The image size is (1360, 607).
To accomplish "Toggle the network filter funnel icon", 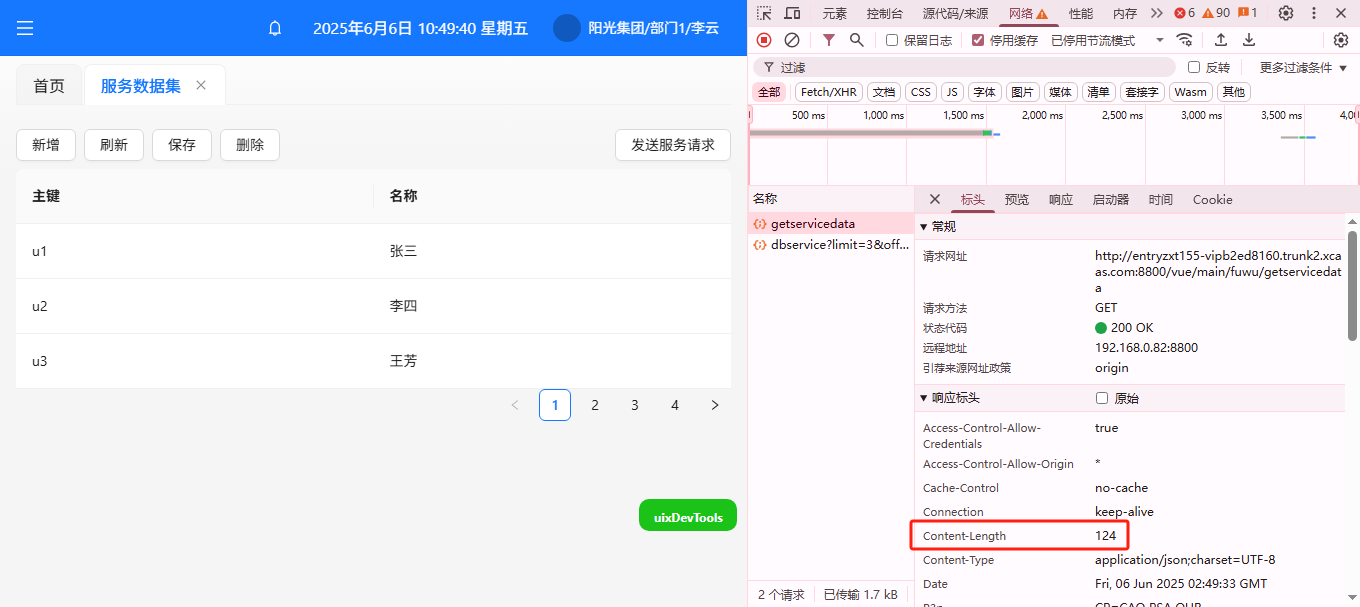I will coord(829,40).
